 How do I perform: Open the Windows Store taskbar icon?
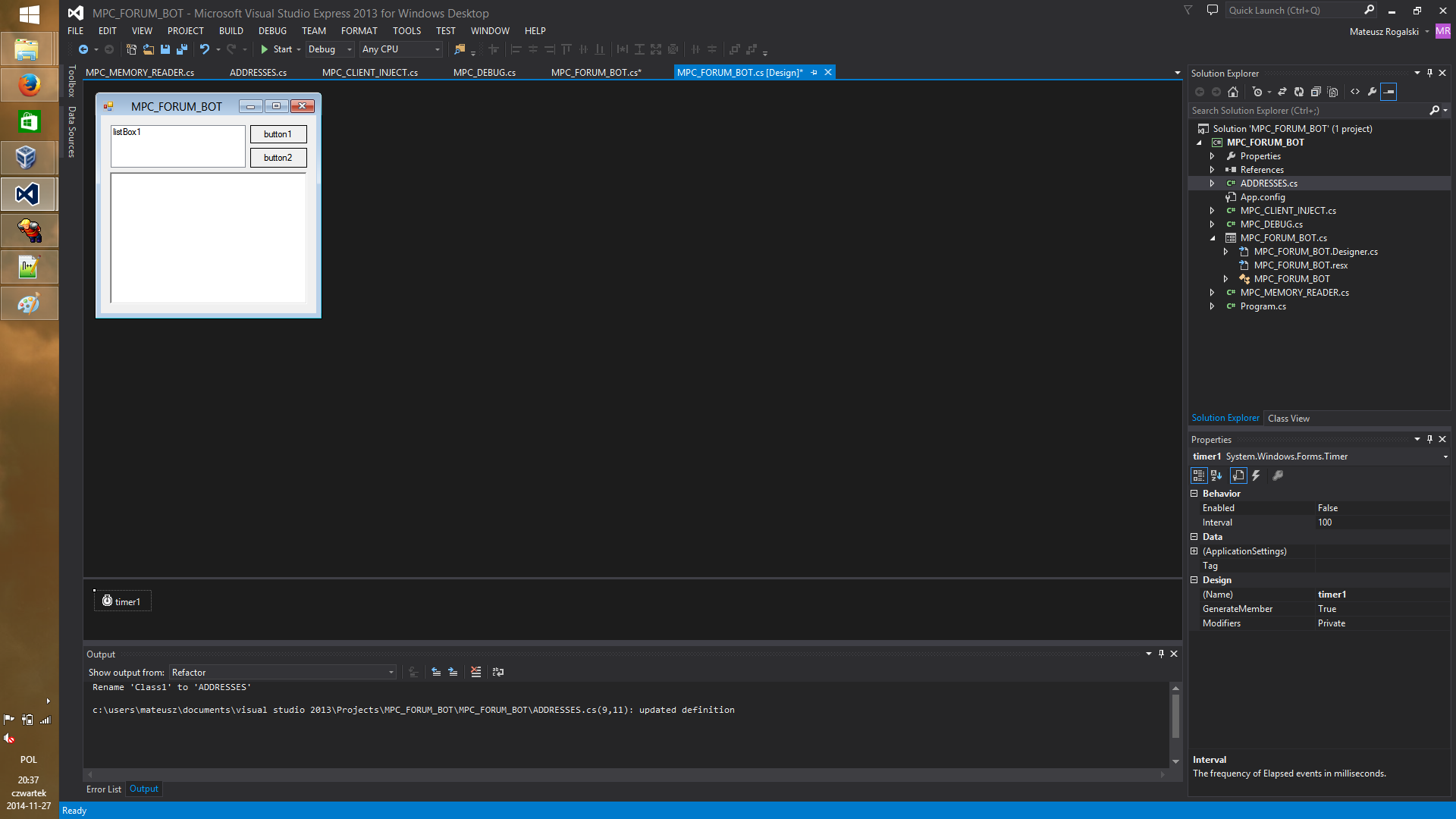[29, 121]
